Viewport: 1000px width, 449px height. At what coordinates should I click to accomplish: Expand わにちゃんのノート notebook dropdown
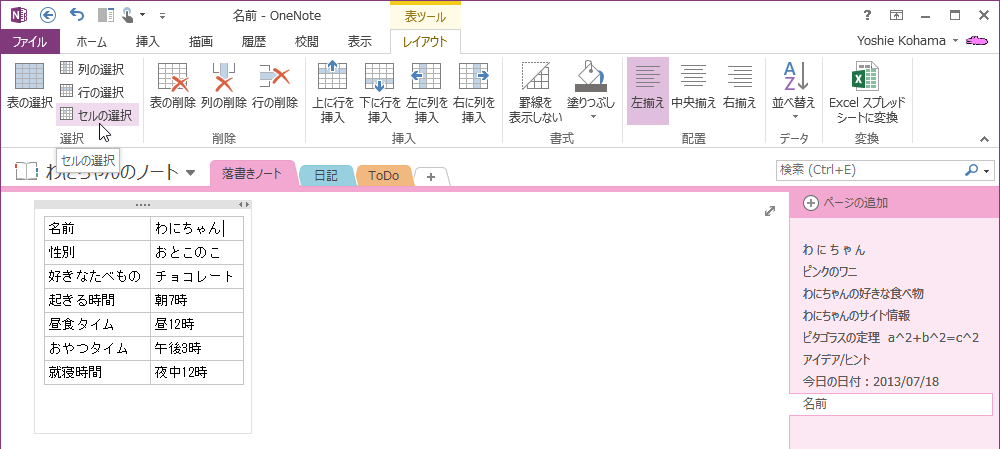(190, 173)
